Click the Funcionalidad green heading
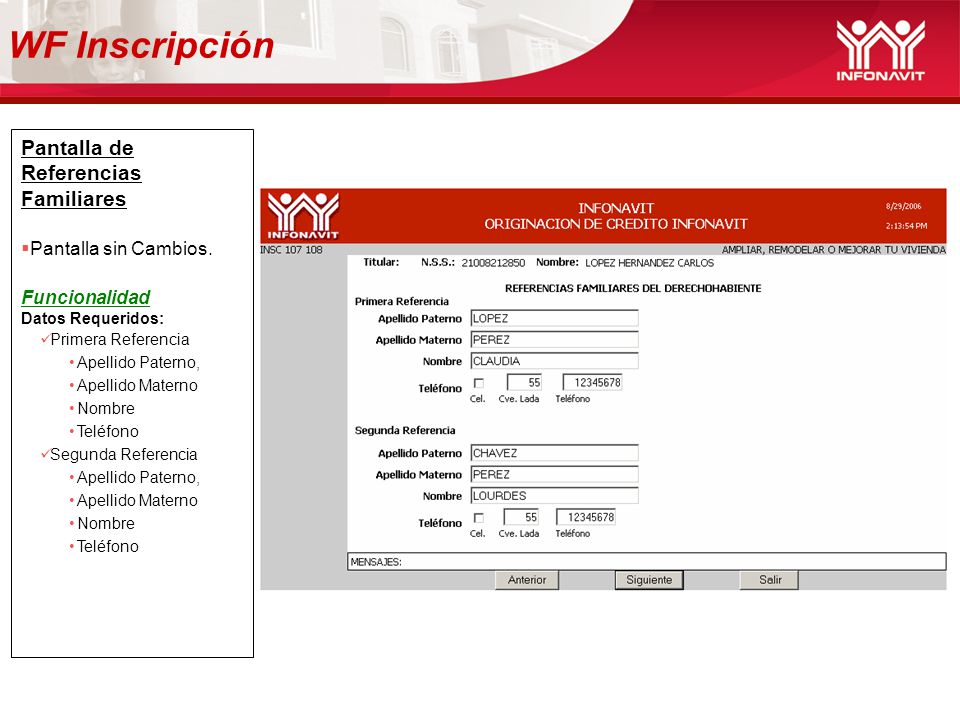Image resolution: width=960 pixels, height=720 pixels. click(x=86, y=298)
